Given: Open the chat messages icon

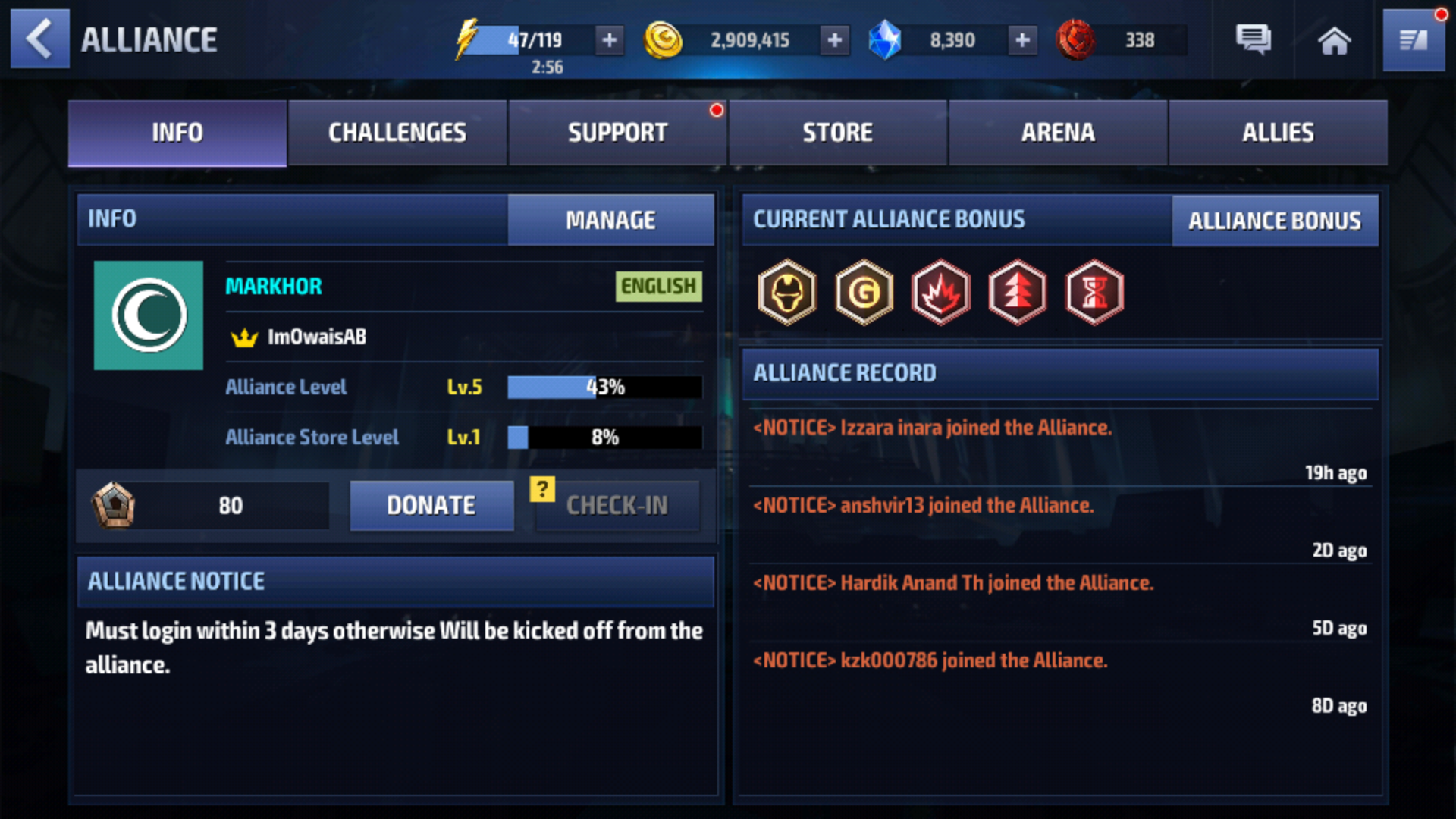Looking at the screenshot, I should tap(1254, 39).
